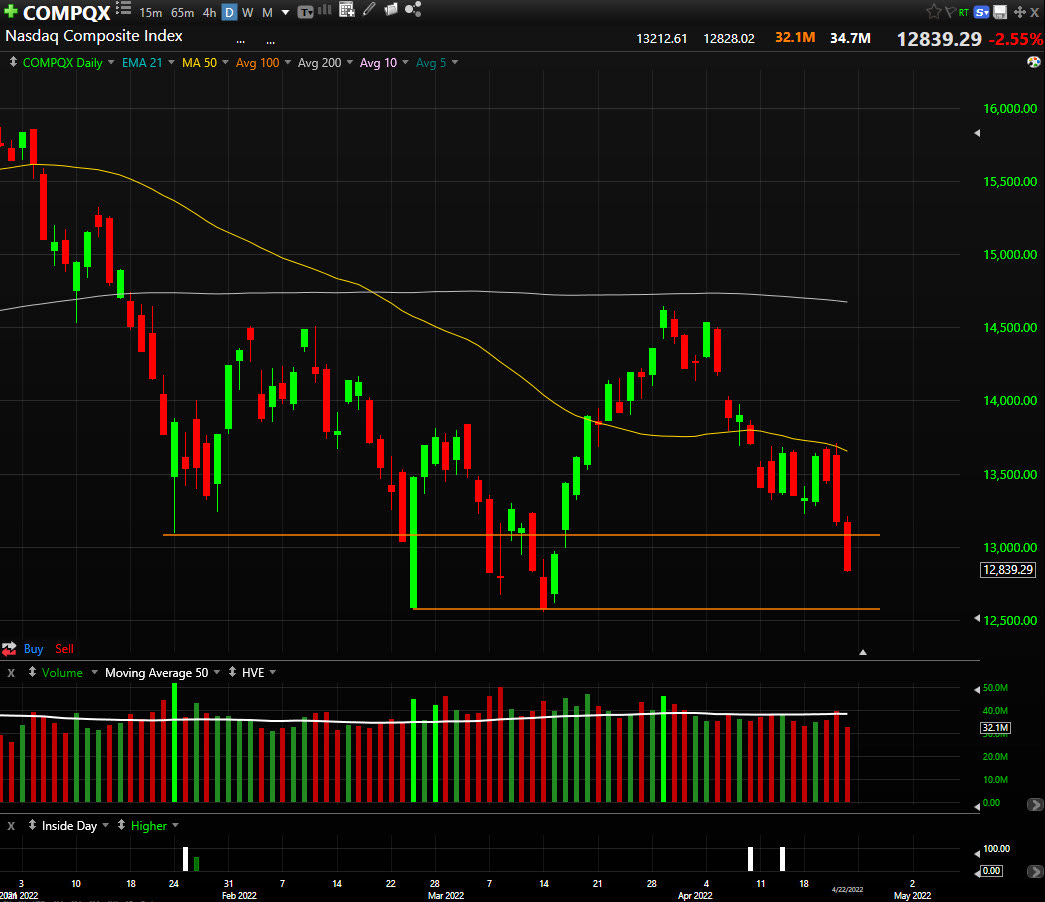Click the 32.1M volume value in header

795,37
